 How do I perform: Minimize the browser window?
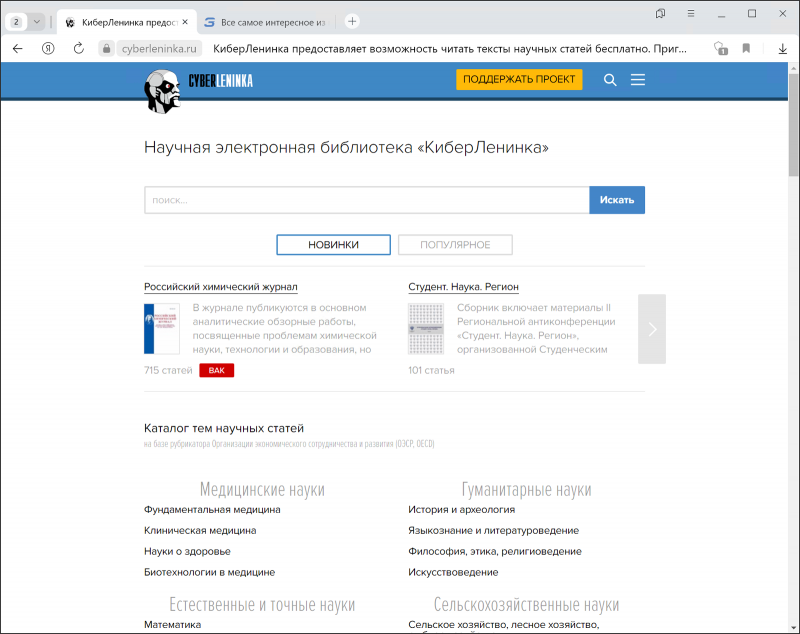(721, 14)
